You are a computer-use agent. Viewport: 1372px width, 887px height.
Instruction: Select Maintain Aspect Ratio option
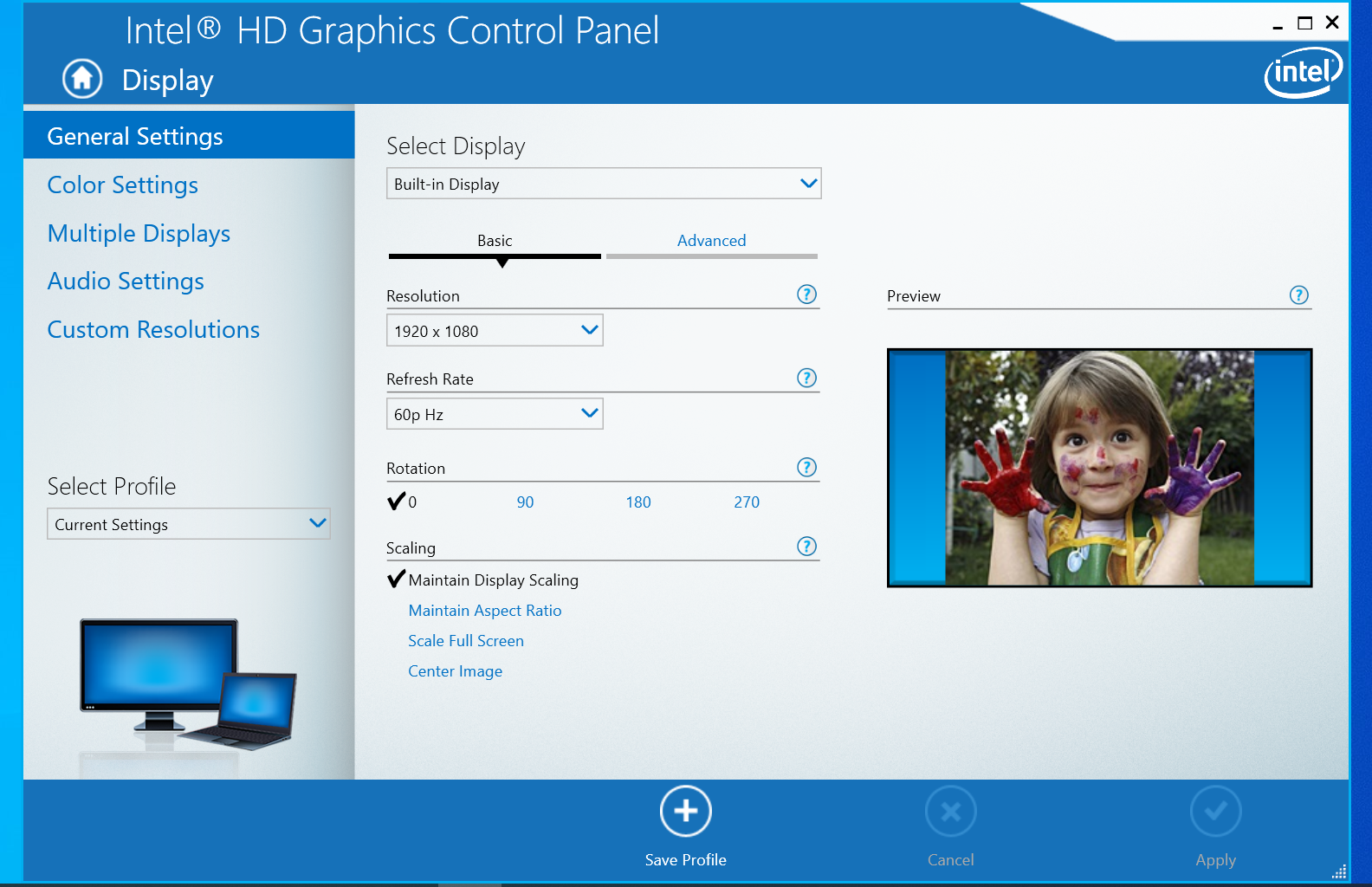485,611
